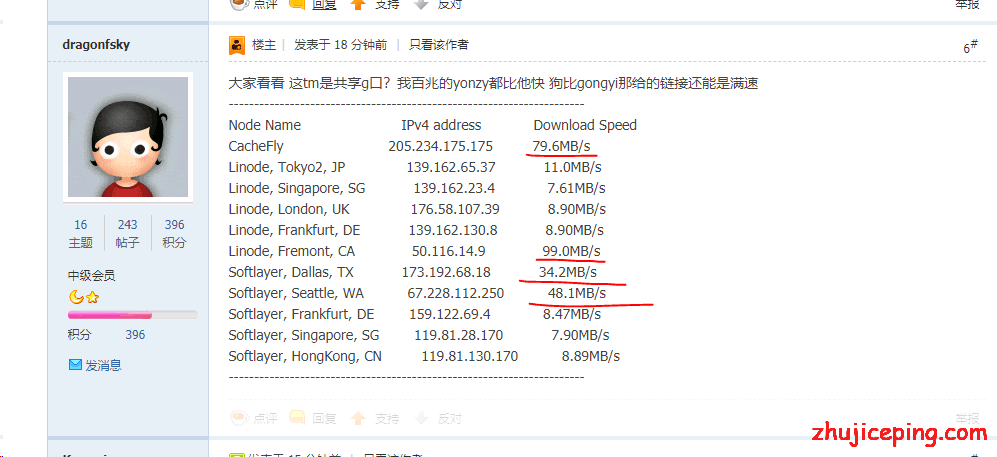
Task: Select the IP 139.162.23.4
Action: click(x=455, y=188)
